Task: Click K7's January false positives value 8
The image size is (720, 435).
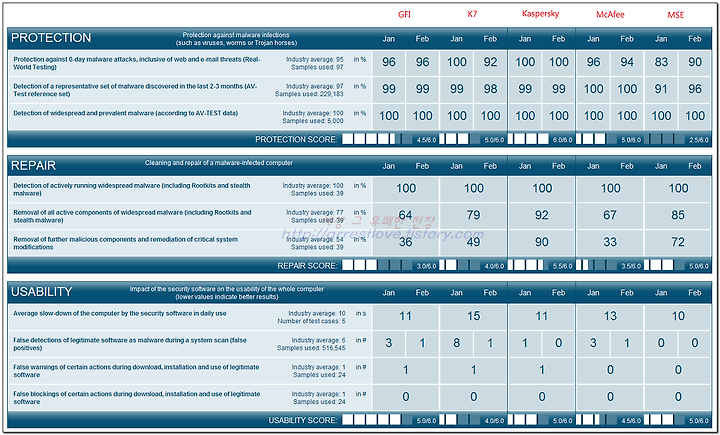Action: pos(456,343)
